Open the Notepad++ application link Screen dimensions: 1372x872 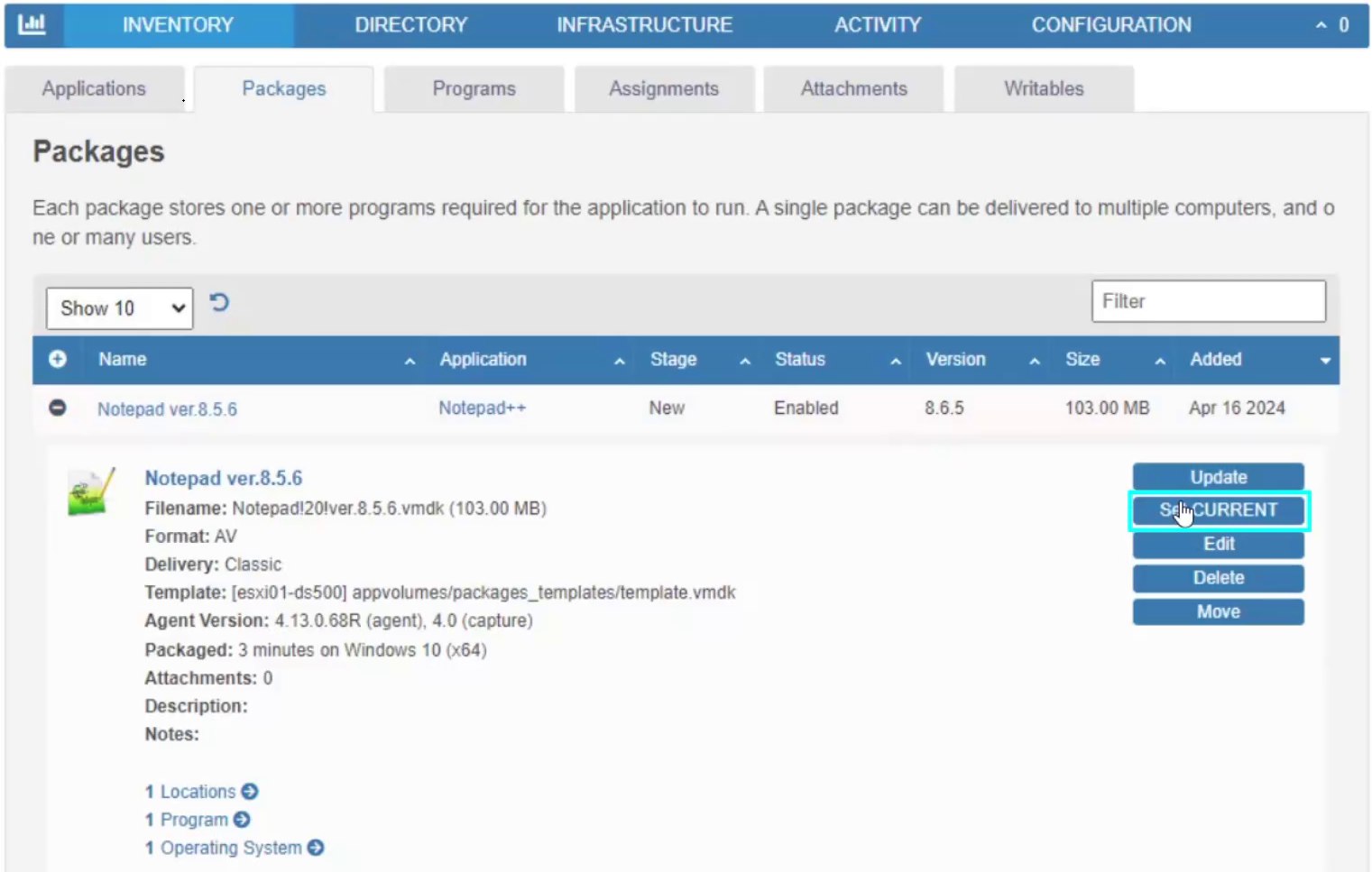click(482, 408)
